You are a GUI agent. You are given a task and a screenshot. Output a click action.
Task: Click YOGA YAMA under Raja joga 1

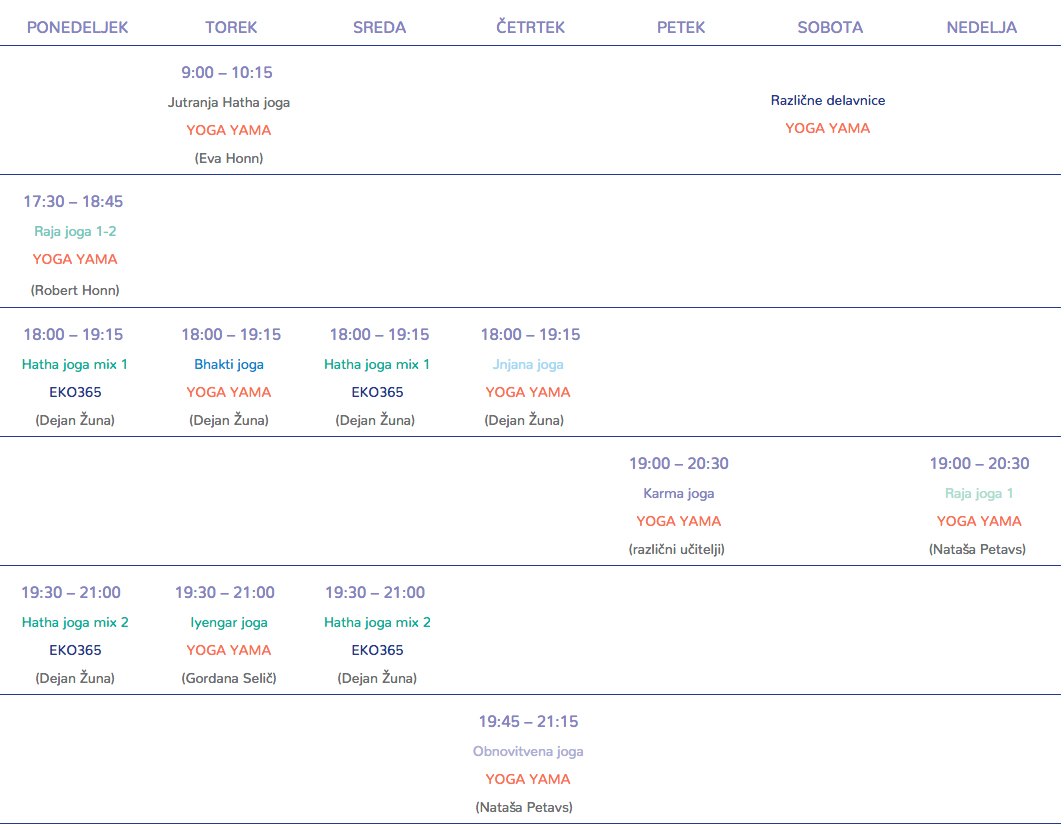pos(979,522)
